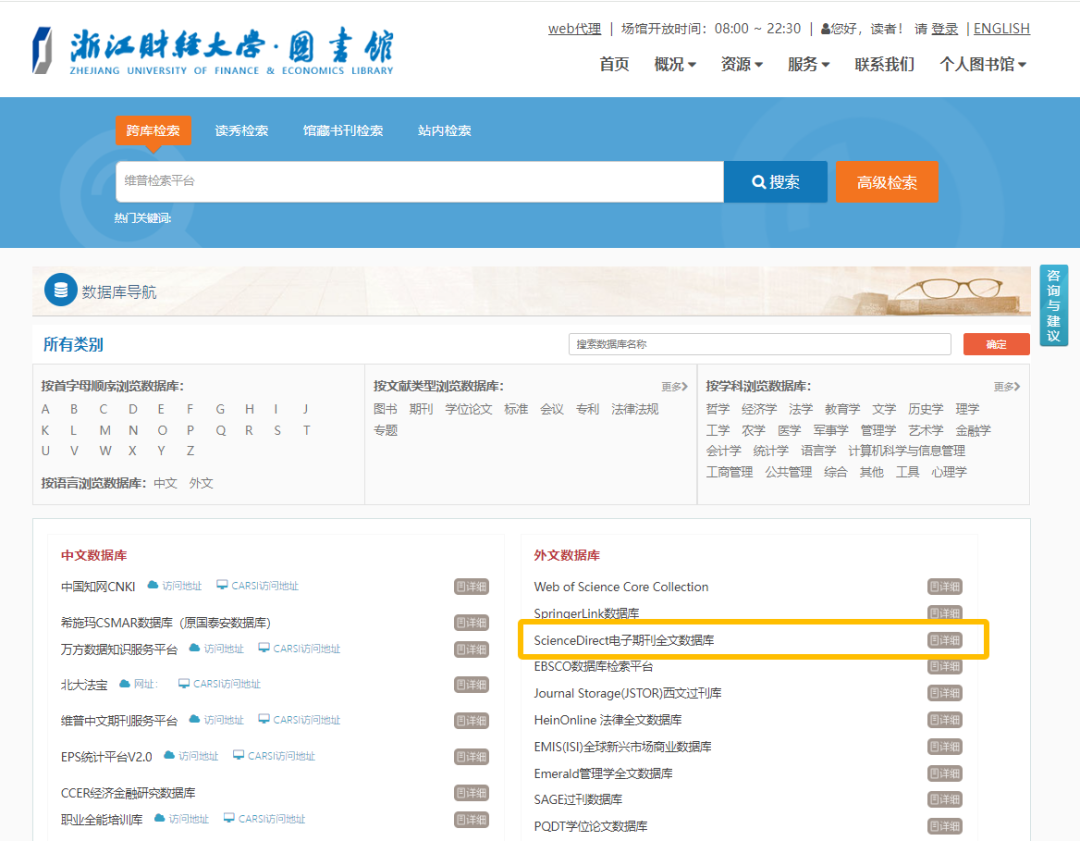Filter by document type 学位论文
The image size is (1080, 841).
468,409
